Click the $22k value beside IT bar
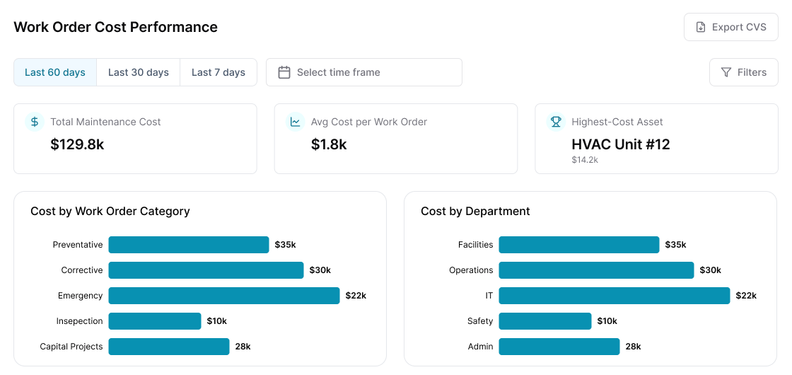This screenshot has height=375, width=792. pos(746,296)
